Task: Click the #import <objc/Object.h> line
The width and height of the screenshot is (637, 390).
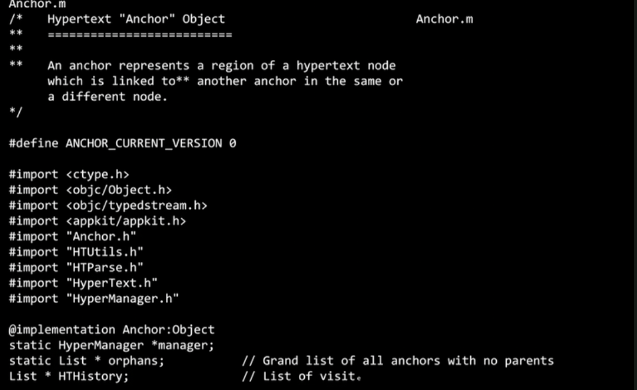Action: pos(90,190)
